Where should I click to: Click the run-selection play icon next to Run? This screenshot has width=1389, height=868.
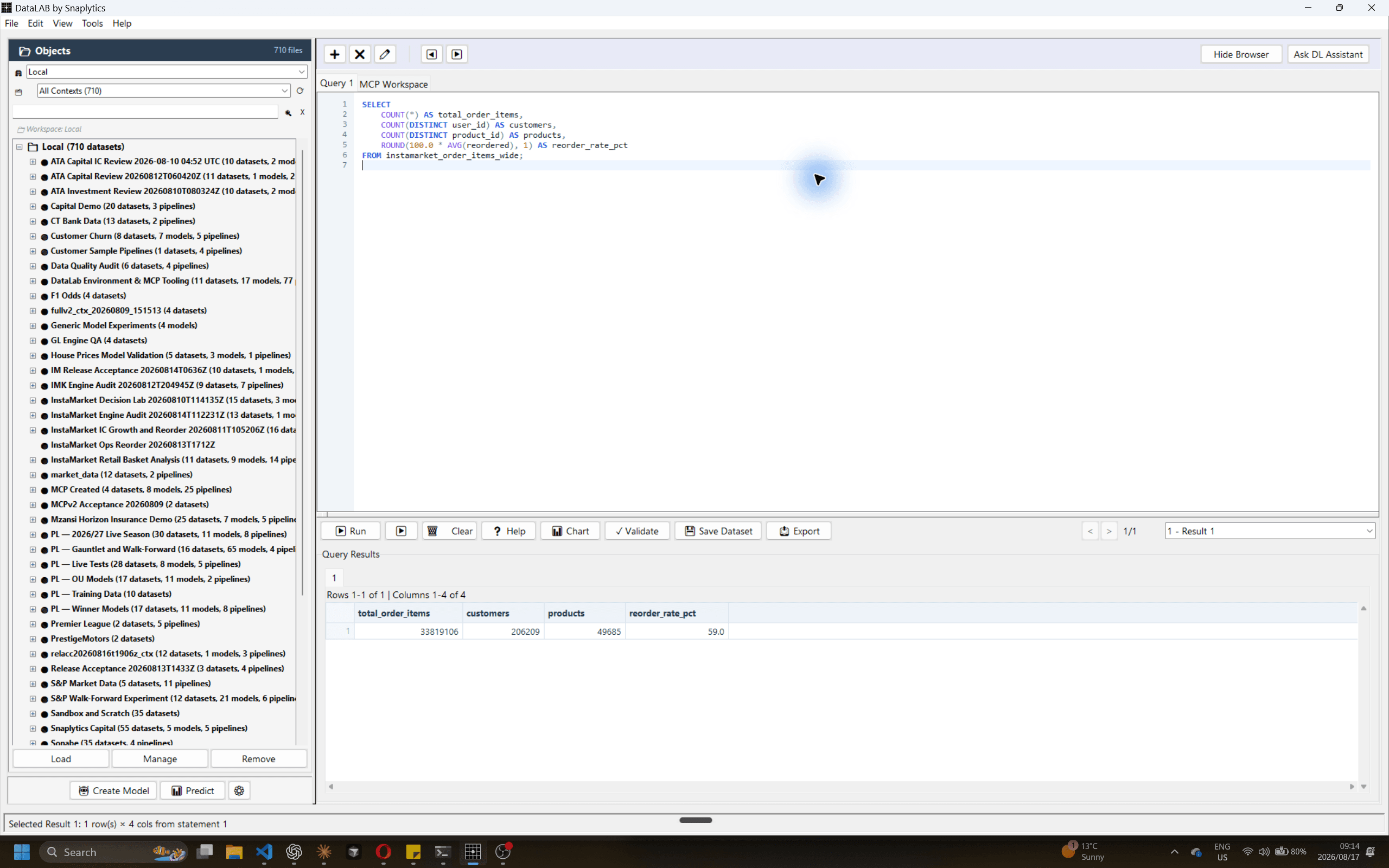coord(401,531)
